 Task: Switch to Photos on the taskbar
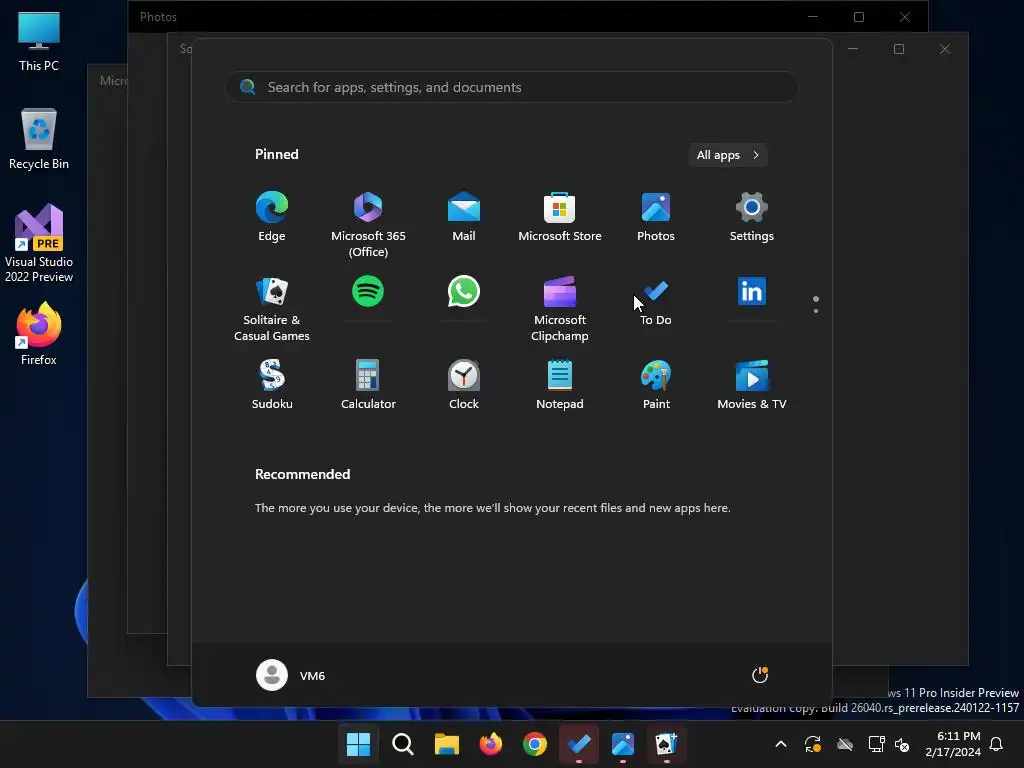[622, 744]
